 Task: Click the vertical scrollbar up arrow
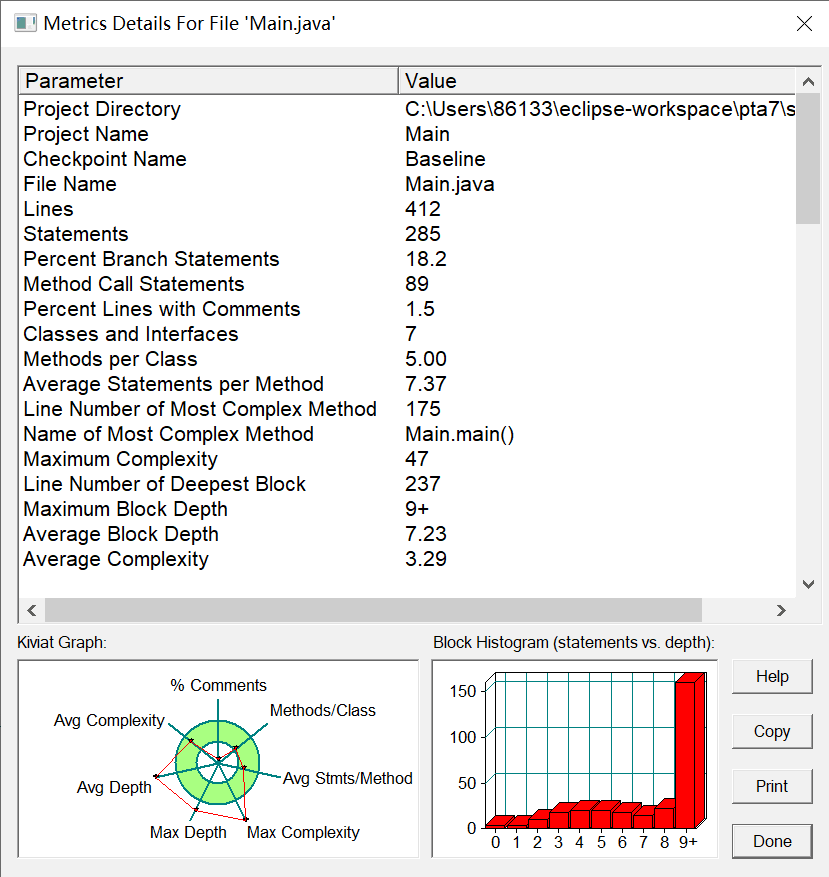(808, 82)
